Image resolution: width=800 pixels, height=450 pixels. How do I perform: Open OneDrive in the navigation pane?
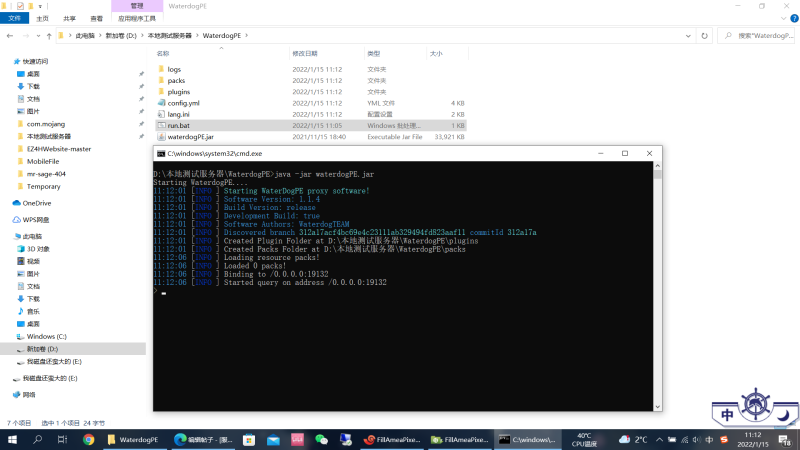click(36, 203)
